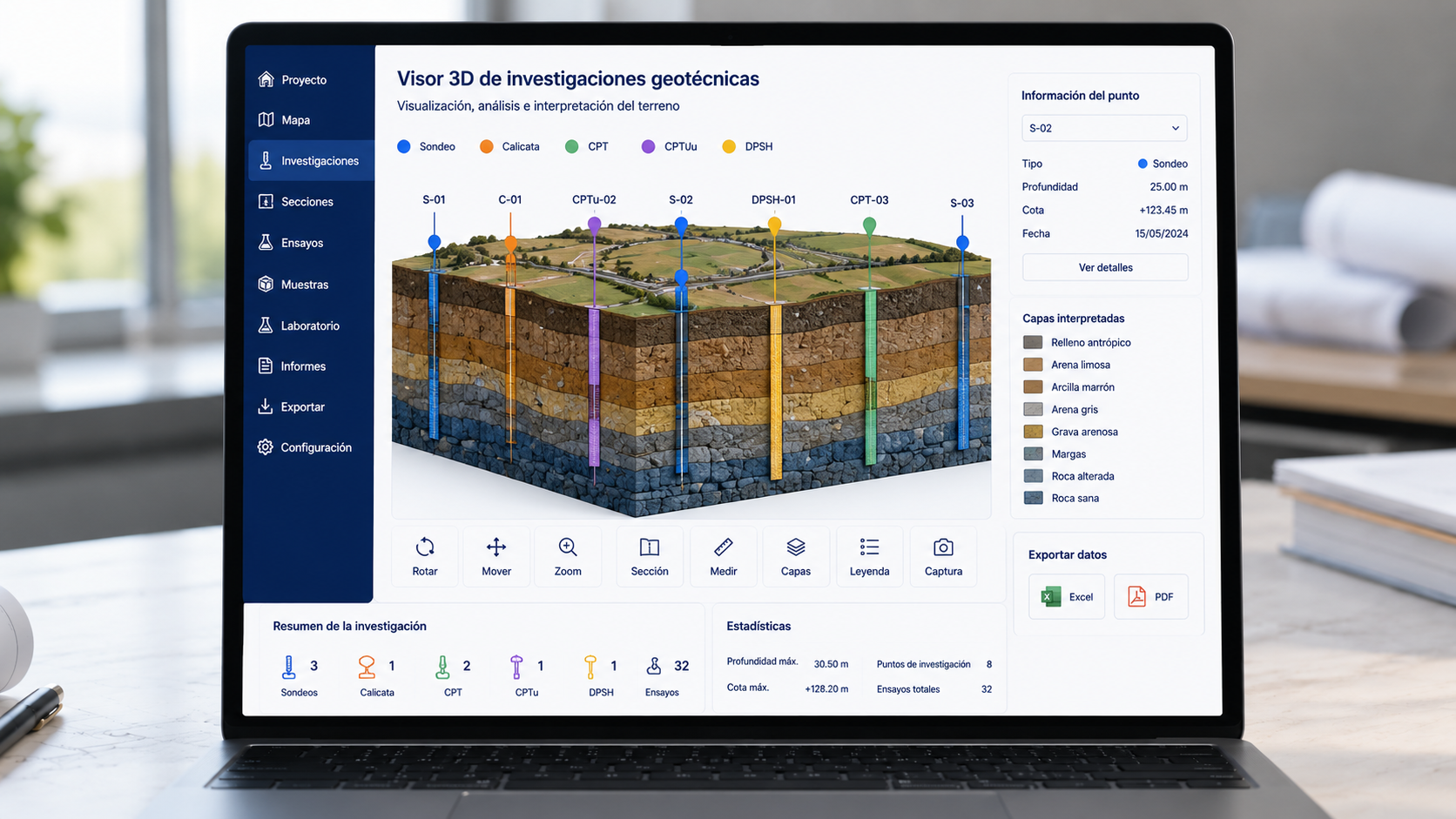Click the Arcilla marrón layer swatch
Screen dimensions: 1456x819
(1033, 386)
